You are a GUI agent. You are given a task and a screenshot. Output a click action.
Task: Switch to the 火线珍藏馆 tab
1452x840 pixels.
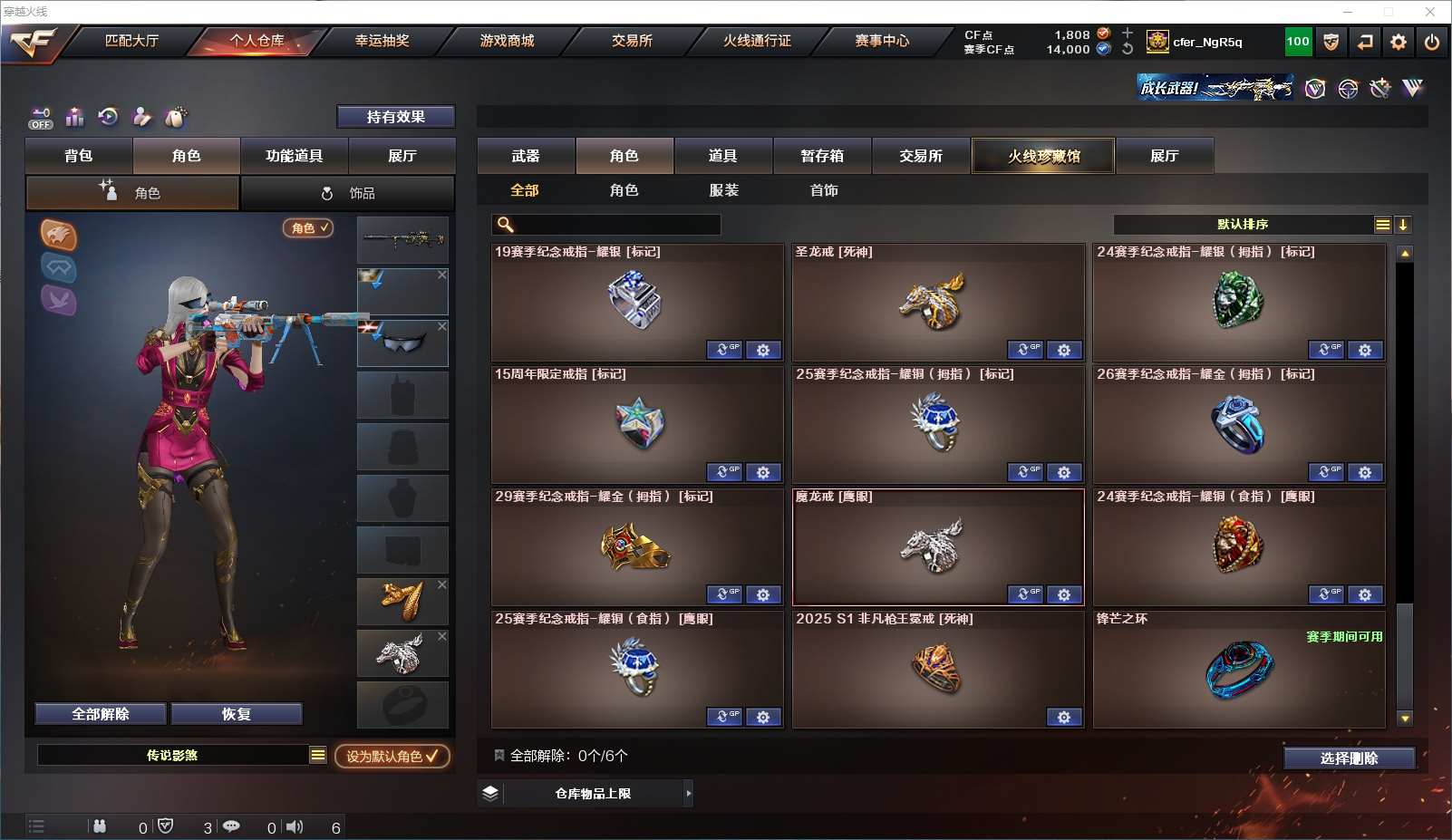pos(1043,156)
